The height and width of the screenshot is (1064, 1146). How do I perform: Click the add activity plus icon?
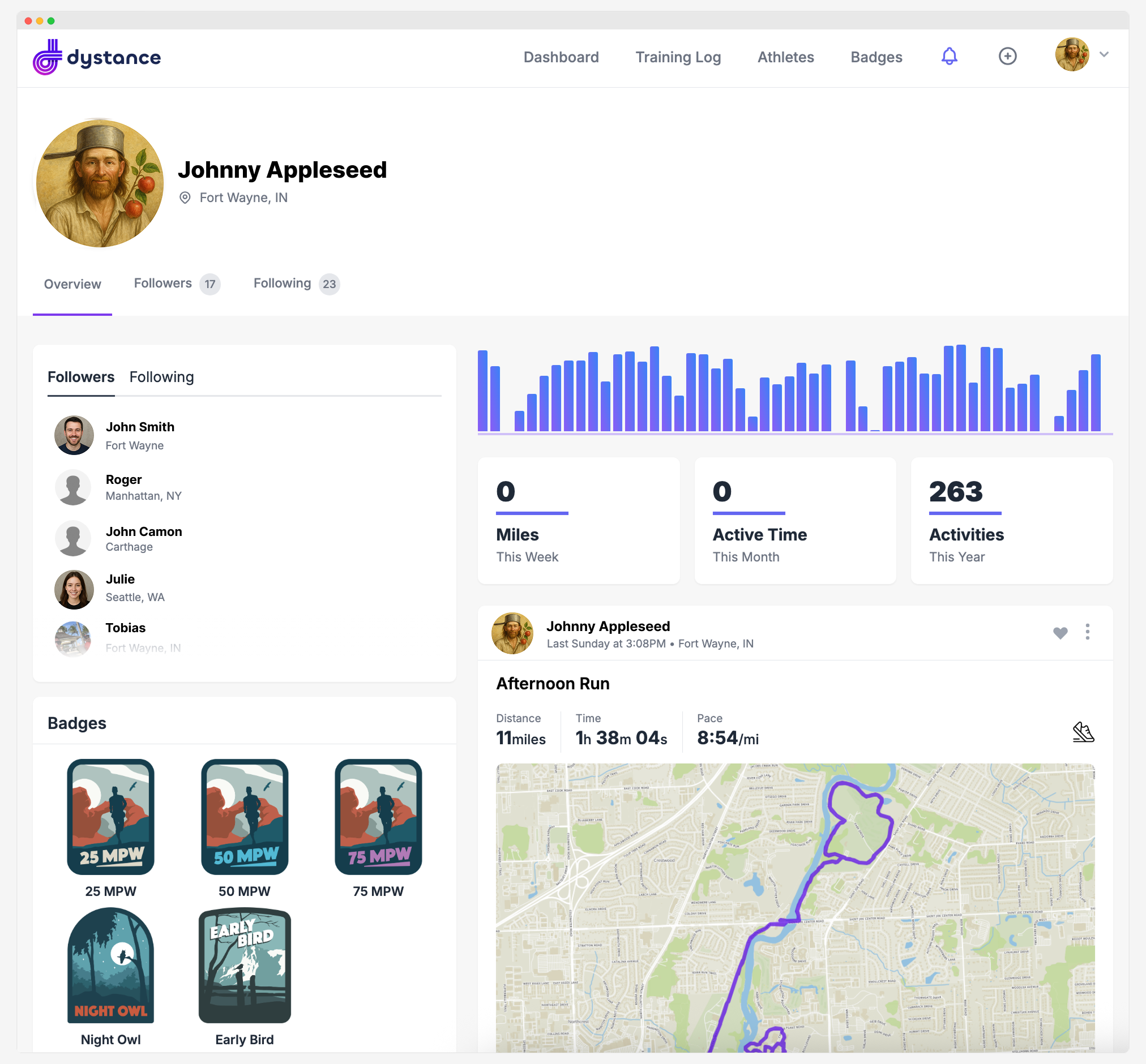(x=1007, y=57)
